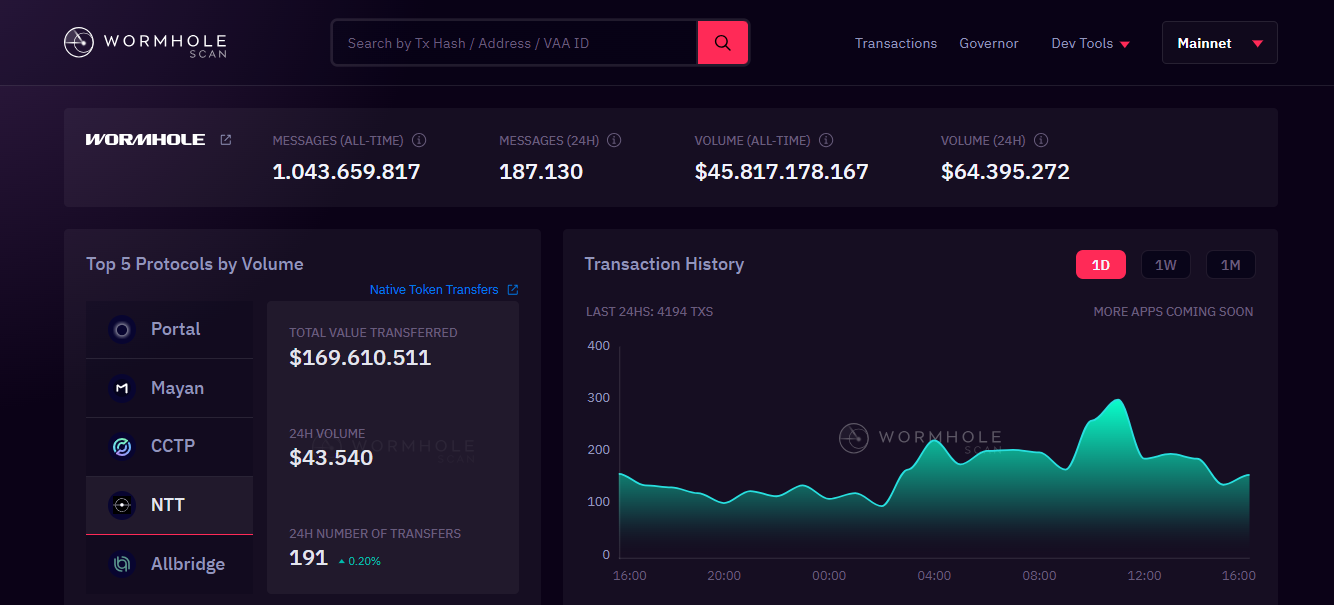The image size is (1334, 605).
Task: Click the 'Top 5 Protocols by Volume' heading
Action: pyautogui.click(x=195, y=264)
